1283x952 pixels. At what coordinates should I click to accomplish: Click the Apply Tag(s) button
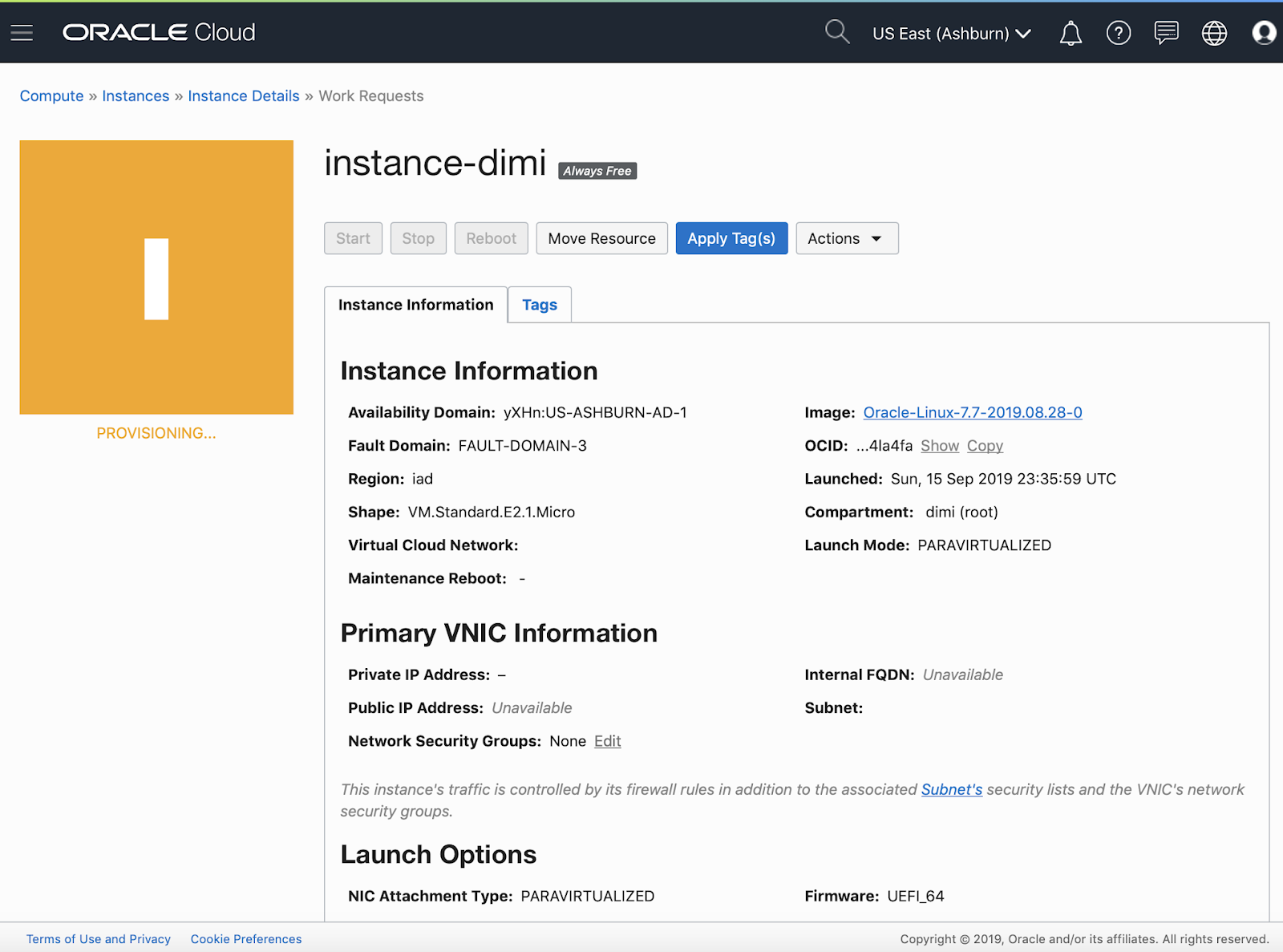pyautogui.click(x=731, y=238)
